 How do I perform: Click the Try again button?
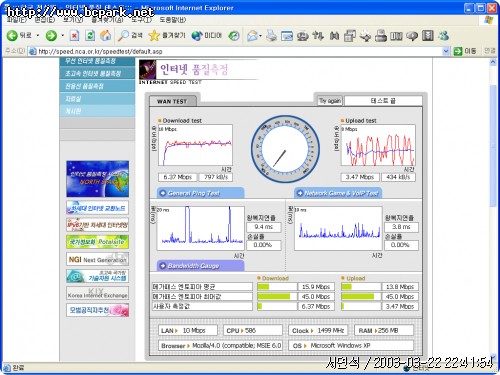330,101
